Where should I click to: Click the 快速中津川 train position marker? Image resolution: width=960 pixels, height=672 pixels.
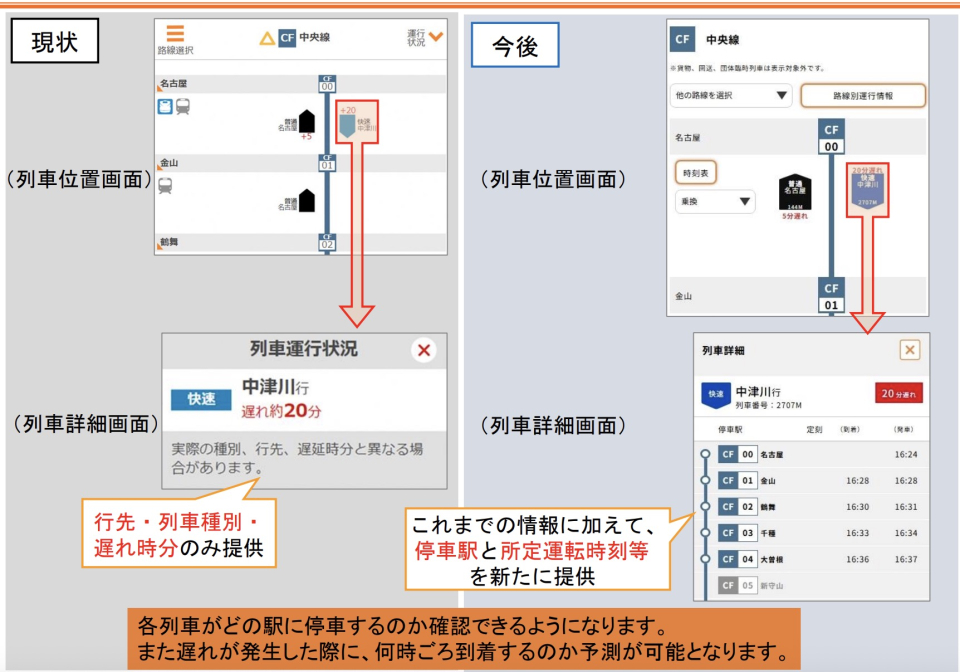347,124
